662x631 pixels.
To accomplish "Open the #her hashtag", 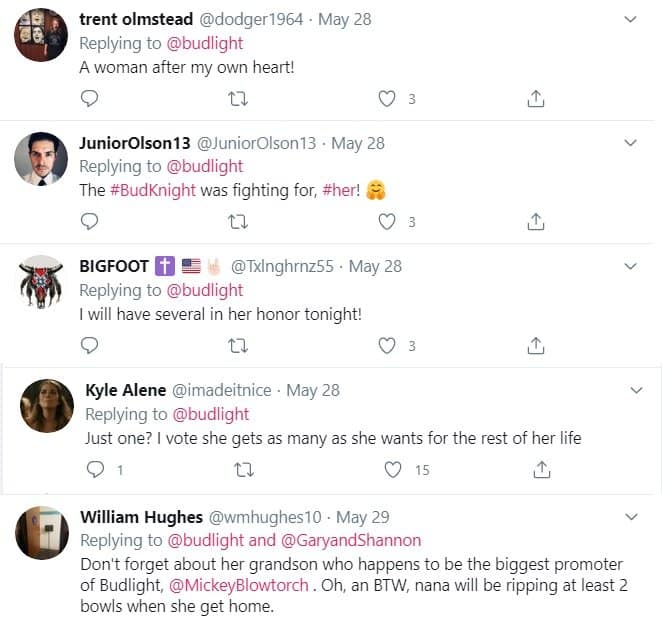I will [x=341, y=190].
